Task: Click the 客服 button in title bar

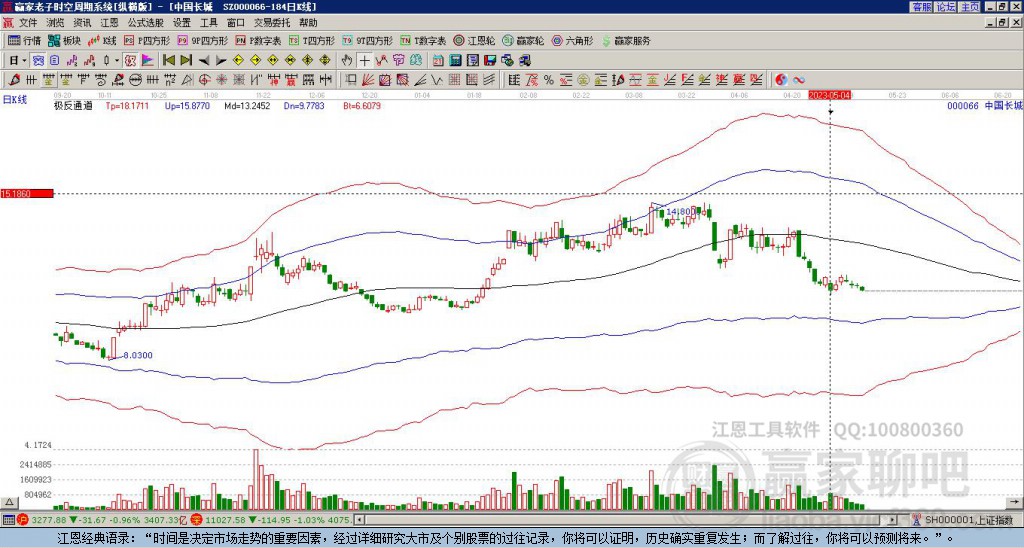Action: (x=921, y=7)
